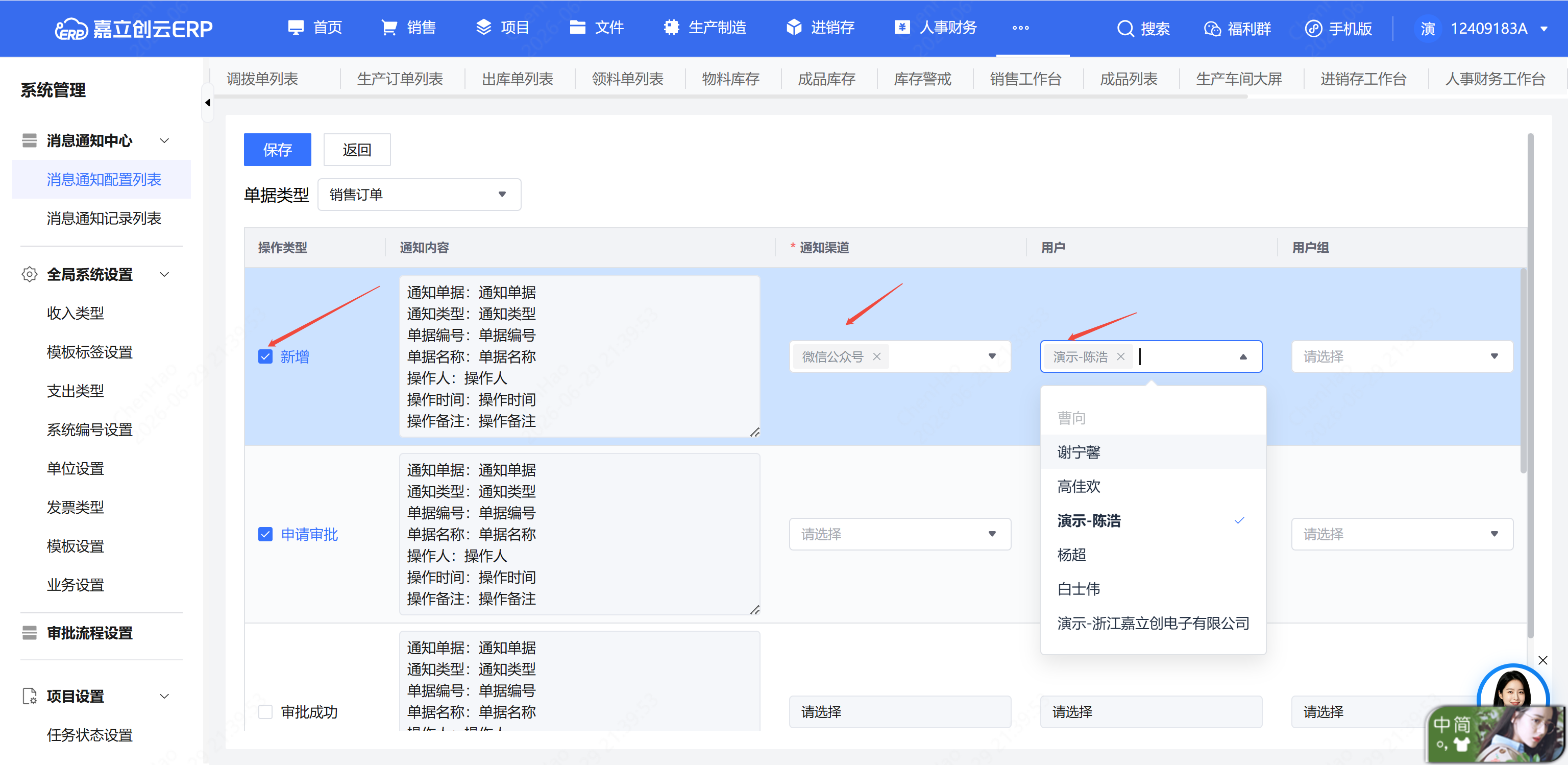This screenshot has width=1568, height=765.
Task: Switch to the 销售工作台 tab
Action: pyautogui.click(x=1025, y=79)
